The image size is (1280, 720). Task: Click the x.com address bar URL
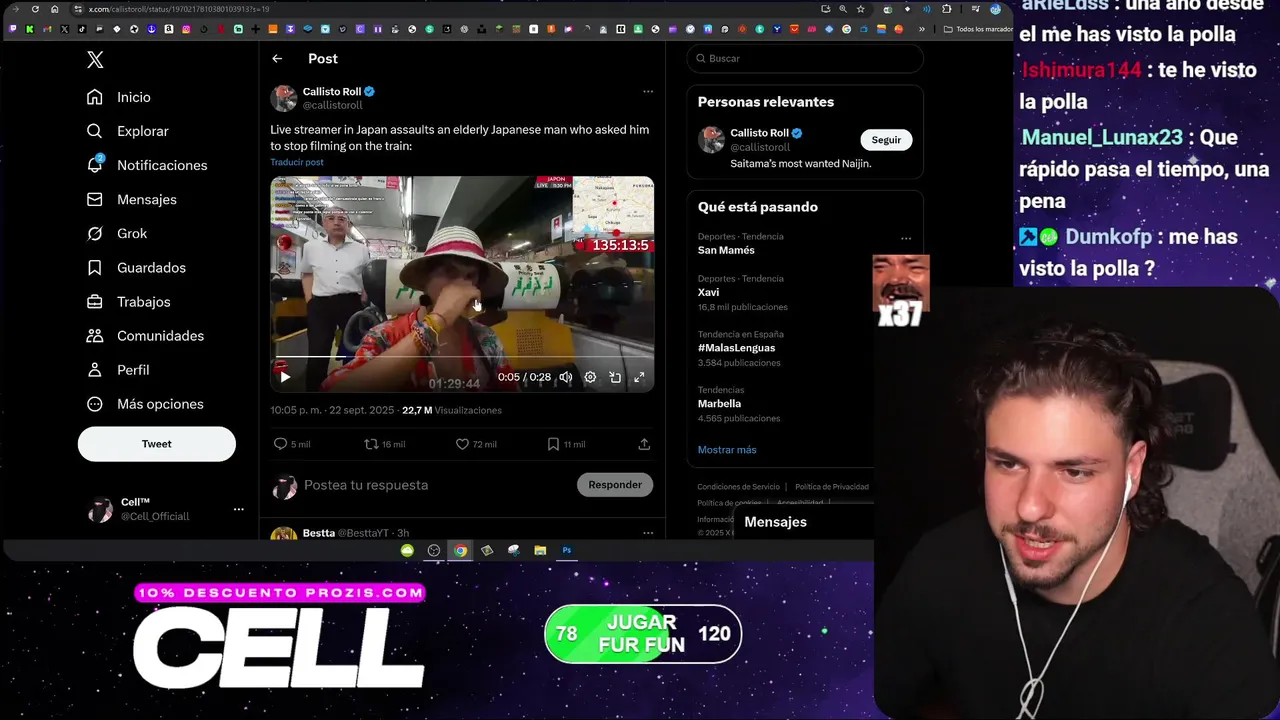tap(178, 9)
